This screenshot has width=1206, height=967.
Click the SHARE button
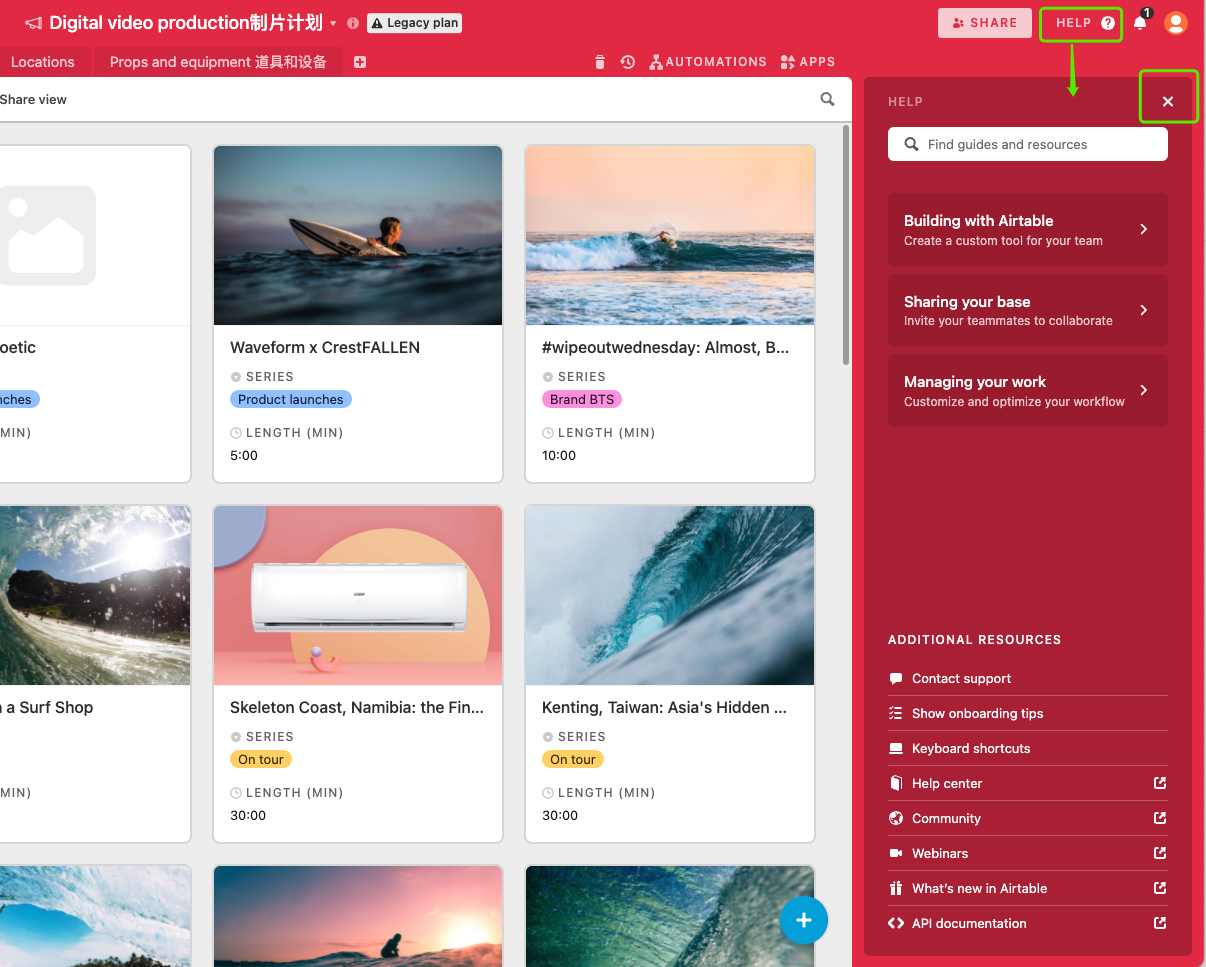click(984, 23)
